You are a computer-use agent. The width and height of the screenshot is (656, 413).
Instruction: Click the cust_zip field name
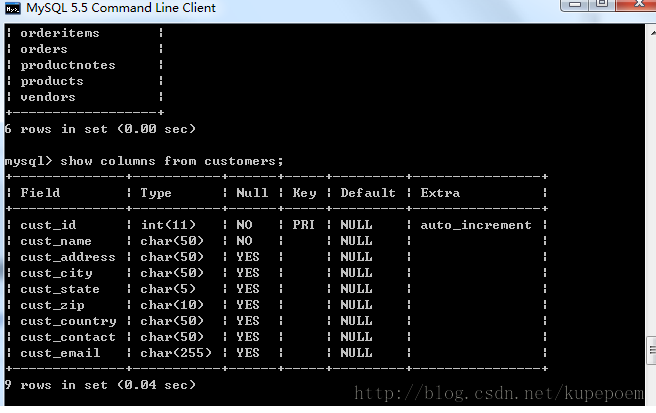52,305
